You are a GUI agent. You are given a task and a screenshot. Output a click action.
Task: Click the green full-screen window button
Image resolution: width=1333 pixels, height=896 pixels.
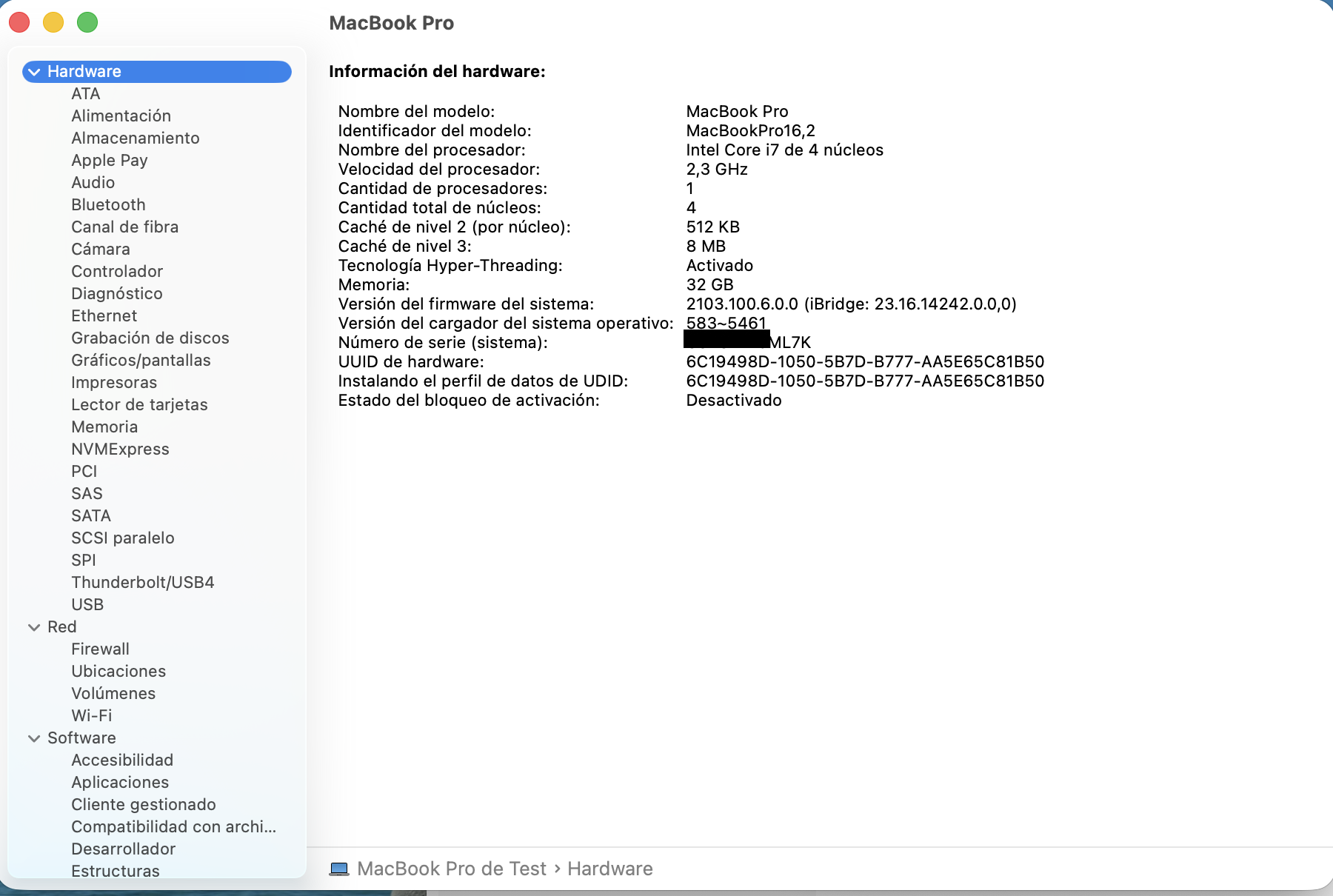pyautogui.click(x=87, y=23)
